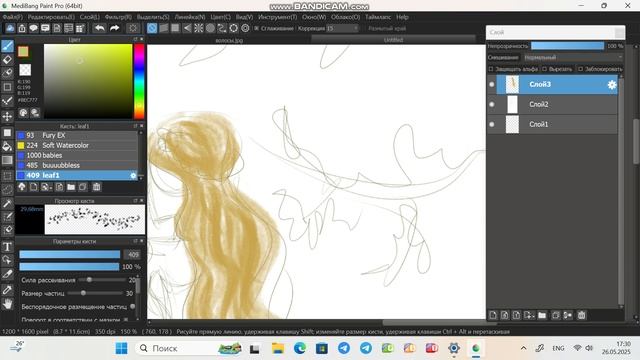Hide the Слой2 layer visibility dot
Viewport: 640px width, 360px height.
[491, 104]
